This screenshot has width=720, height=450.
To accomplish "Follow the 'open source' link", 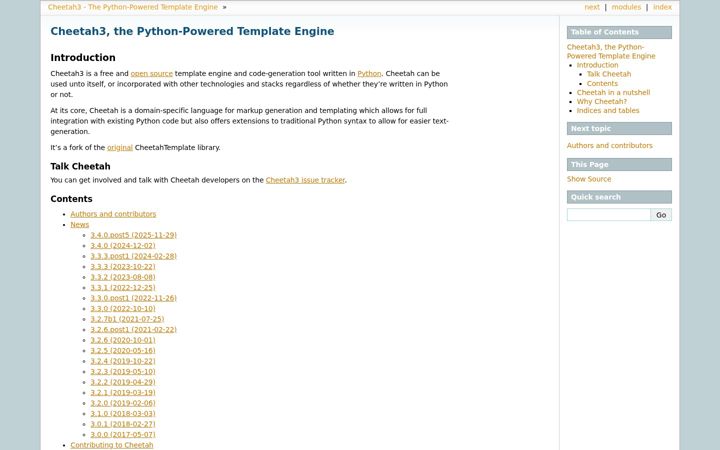I will point(152,73).
